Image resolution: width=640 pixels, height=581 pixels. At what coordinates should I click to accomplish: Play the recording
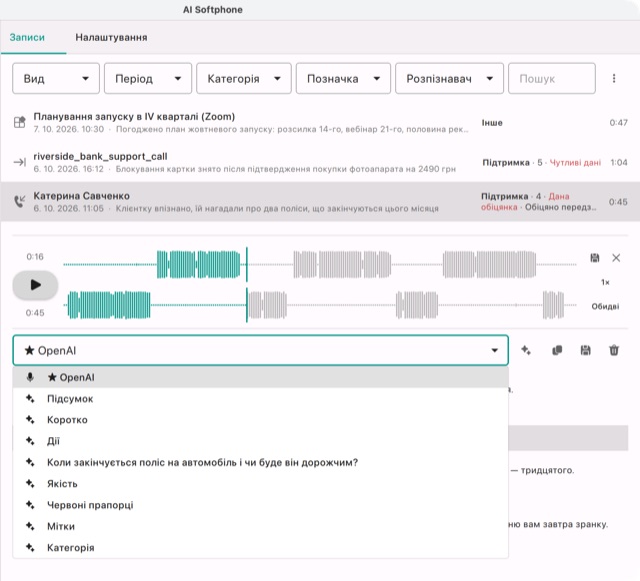36,285
